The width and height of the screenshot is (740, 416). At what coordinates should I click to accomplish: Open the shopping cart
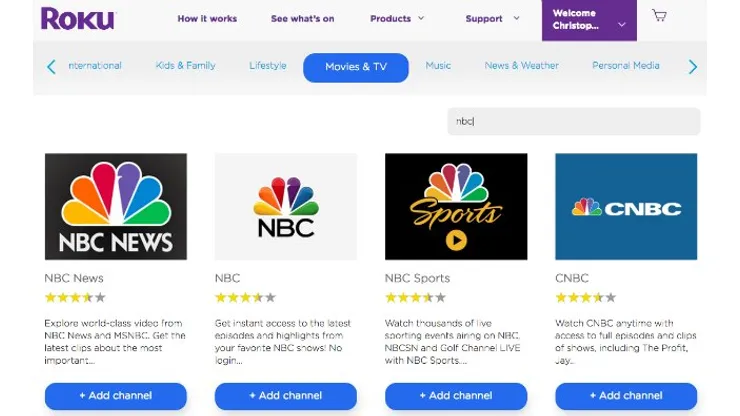click(x=659, y=16)
